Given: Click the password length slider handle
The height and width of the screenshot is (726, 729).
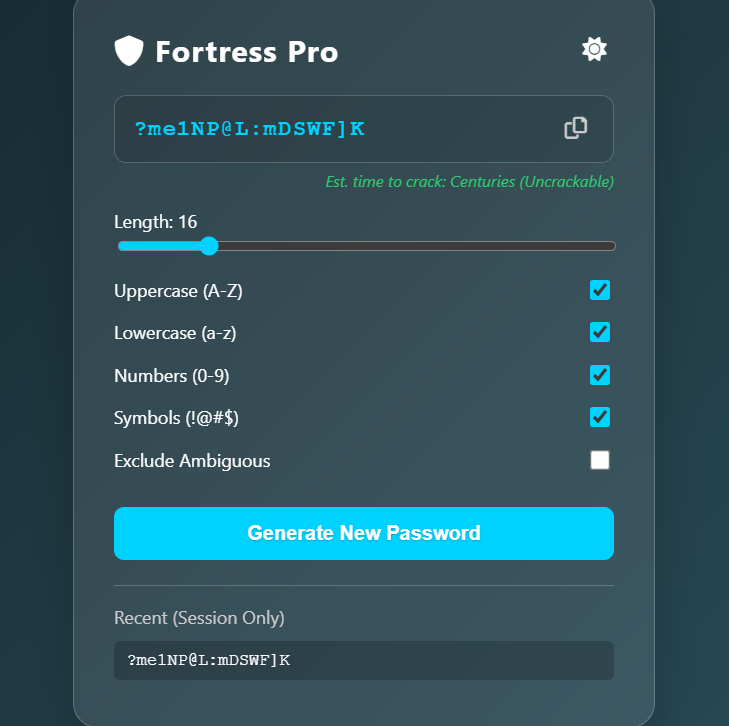Looking at the screenshot, I should pyautogui.click(x=209, y=246).
